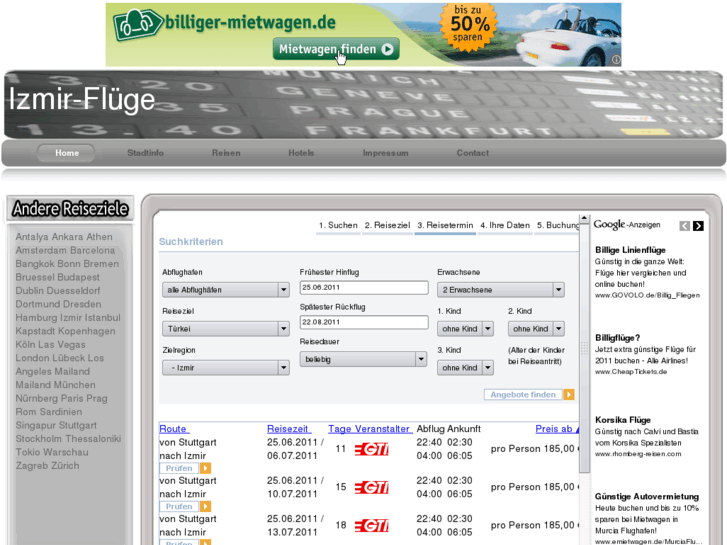
Task: Click the Izmir-Flüge header title
Action: tap(82, 99)
